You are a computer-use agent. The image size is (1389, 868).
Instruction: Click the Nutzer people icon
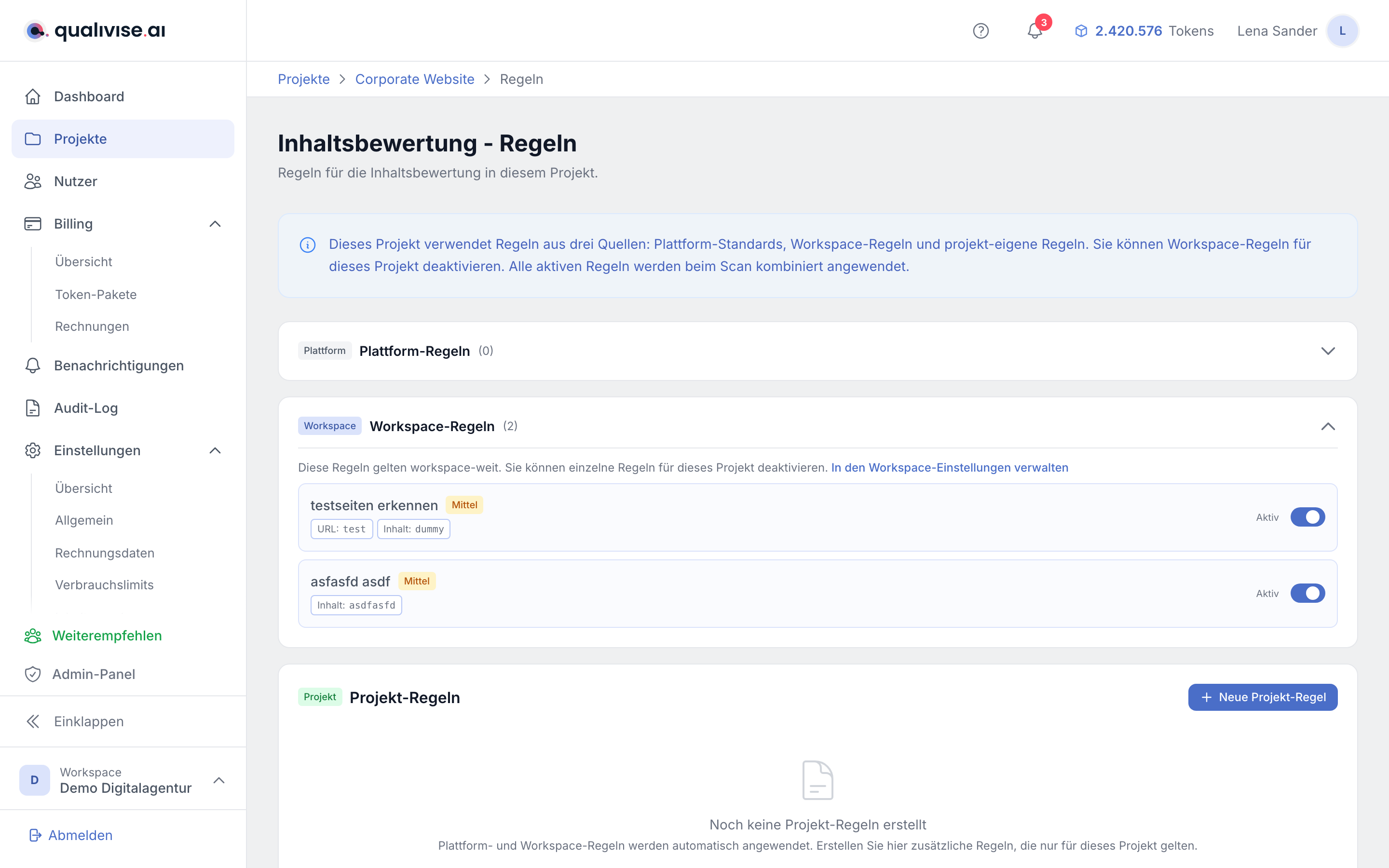[33, 181]
